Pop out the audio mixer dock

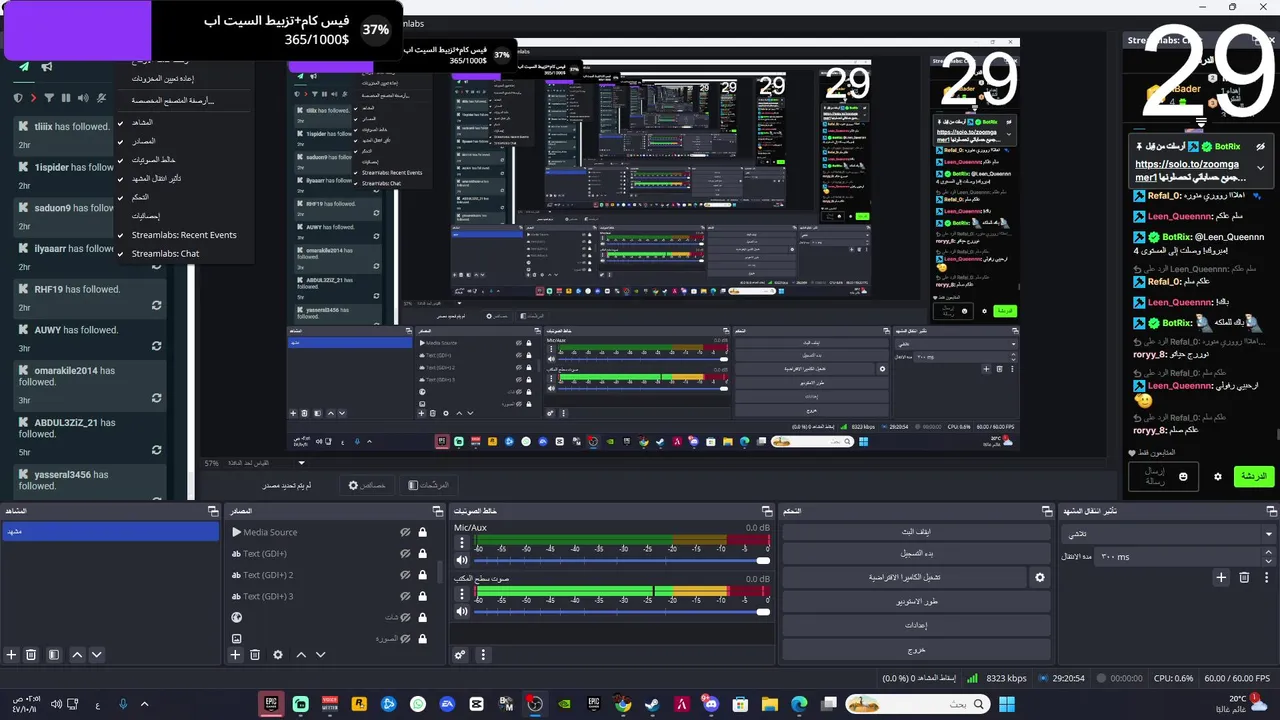click(x=766, y=511)
